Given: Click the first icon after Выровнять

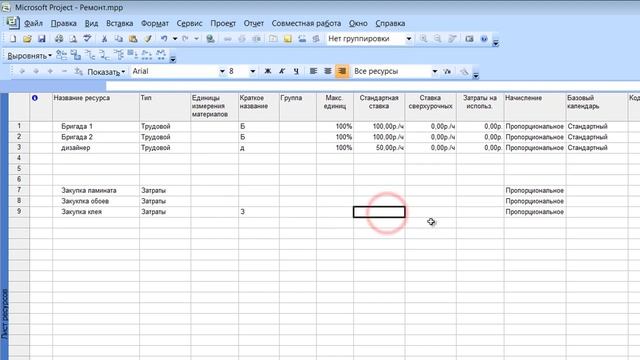Looking at the screenshot, I should click(x=61, y=55).
